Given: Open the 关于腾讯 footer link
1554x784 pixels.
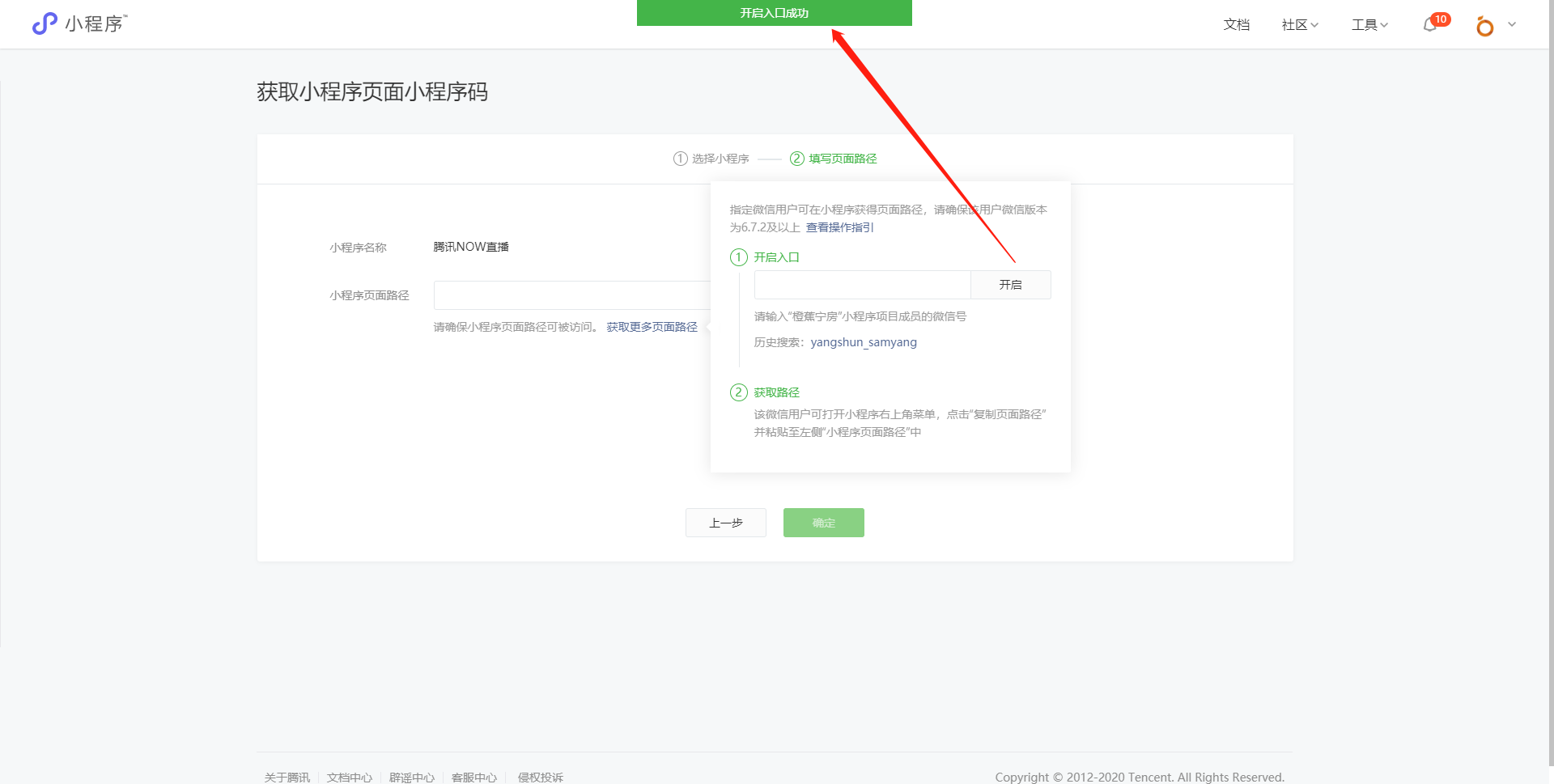Looking at the screenshot, I should tap(287, 778).
